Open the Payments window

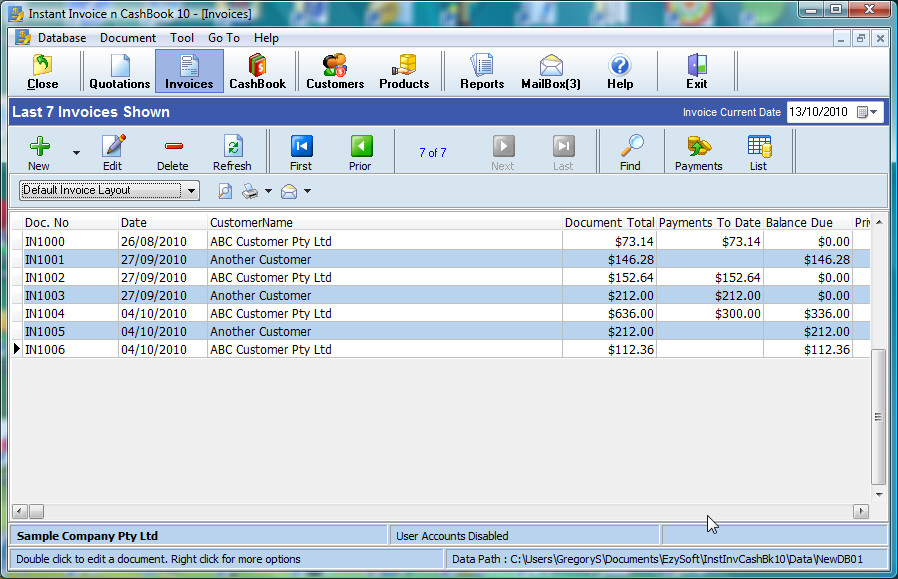pyautogui.click(x=699, y=152)
